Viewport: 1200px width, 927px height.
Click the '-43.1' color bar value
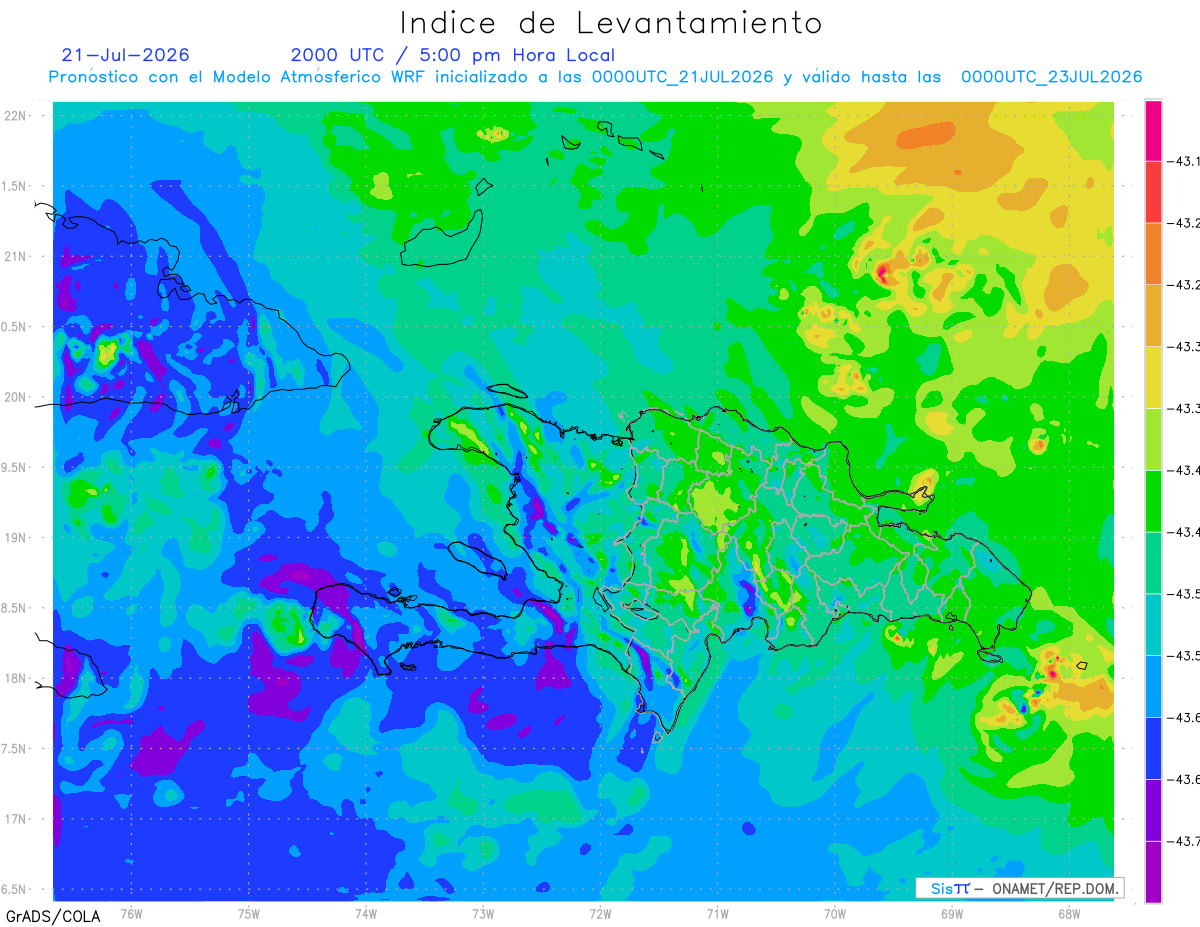pos(1184,160)
